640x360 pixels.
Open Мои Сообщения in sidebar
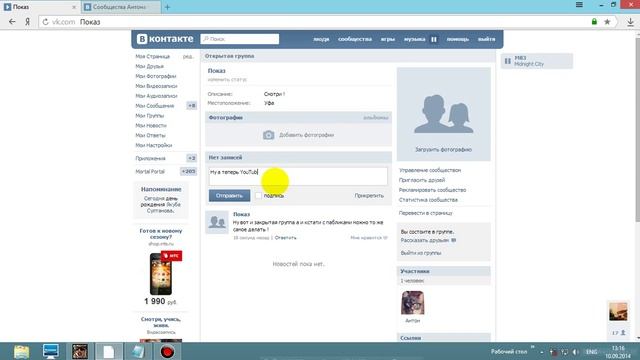[x=155, y=106]
